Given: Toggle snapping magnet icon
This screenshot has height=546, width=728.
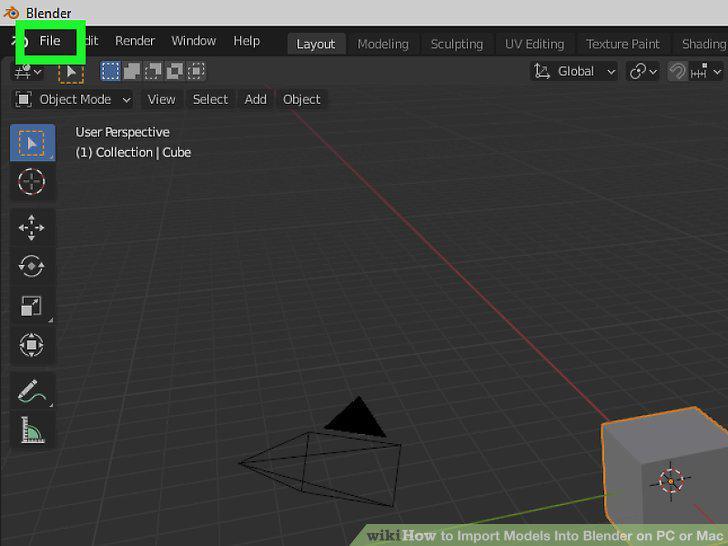Looking at the screenshot, I should tap(677, 72).
